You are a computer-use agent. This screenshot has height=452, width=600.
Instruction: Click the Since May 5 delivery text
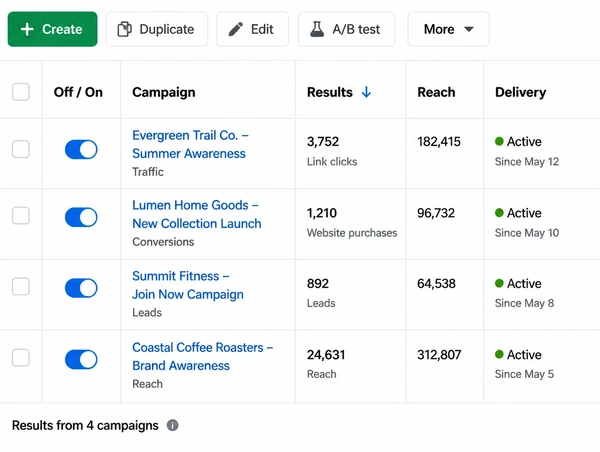click(x=524, y=374)
